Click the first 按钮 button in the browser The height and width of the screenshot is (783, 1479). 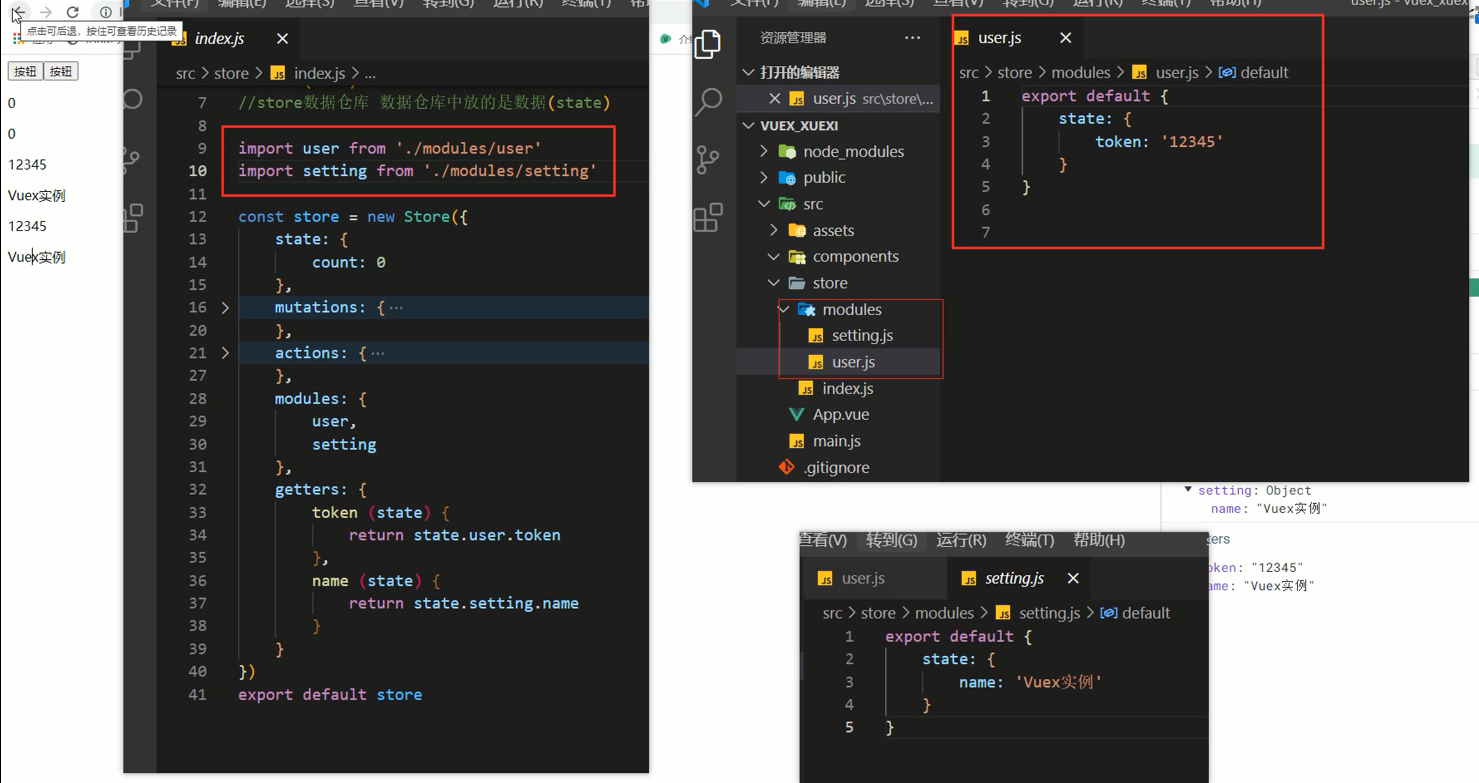25,71
